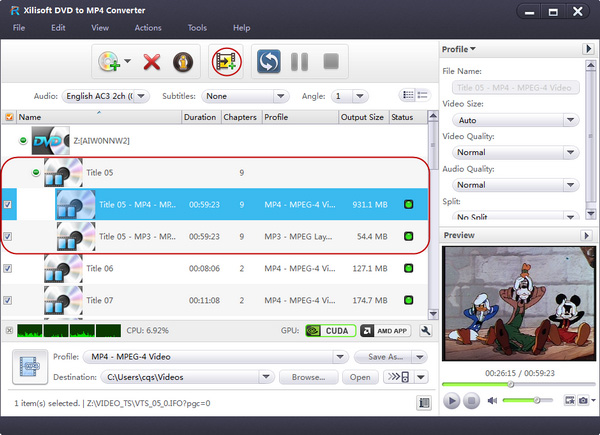Screen dimensions: 600x435
Task: Click the Open destination button
Action: 360,377
